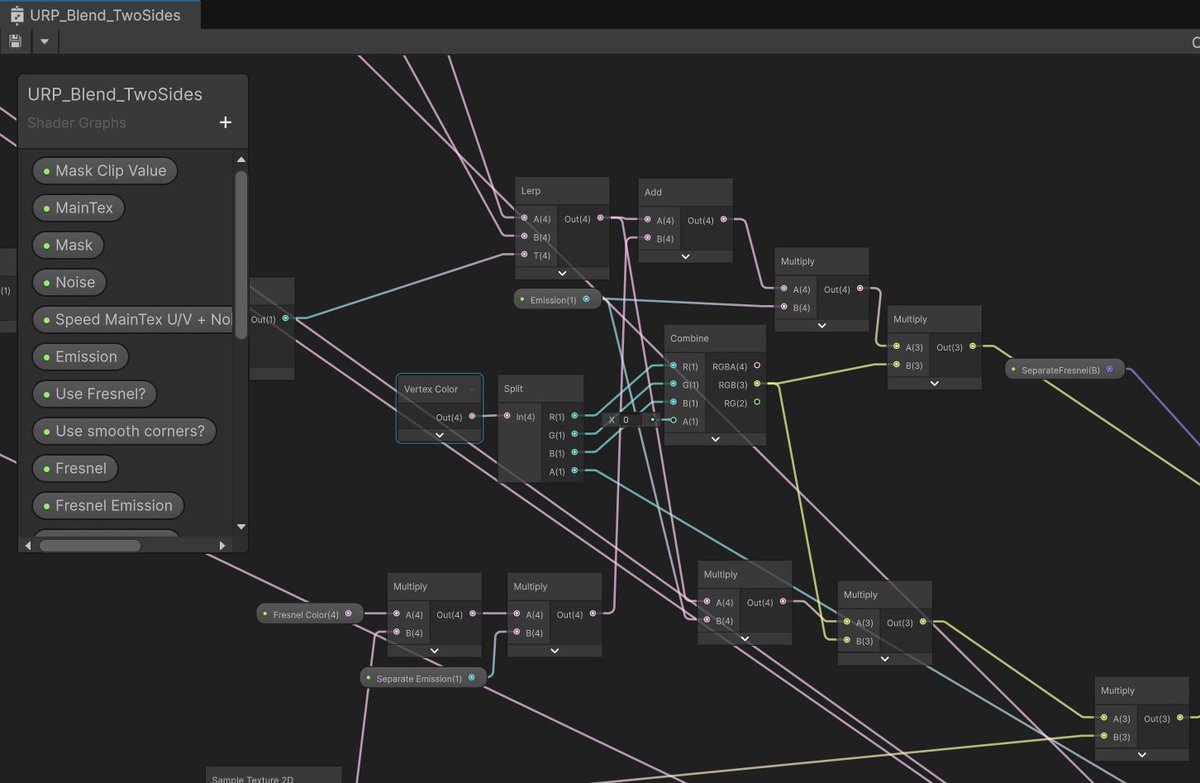1200x783 pixels.
Task: Select the URP_Blend_TwoSides tab
Action: coord(100,14)
